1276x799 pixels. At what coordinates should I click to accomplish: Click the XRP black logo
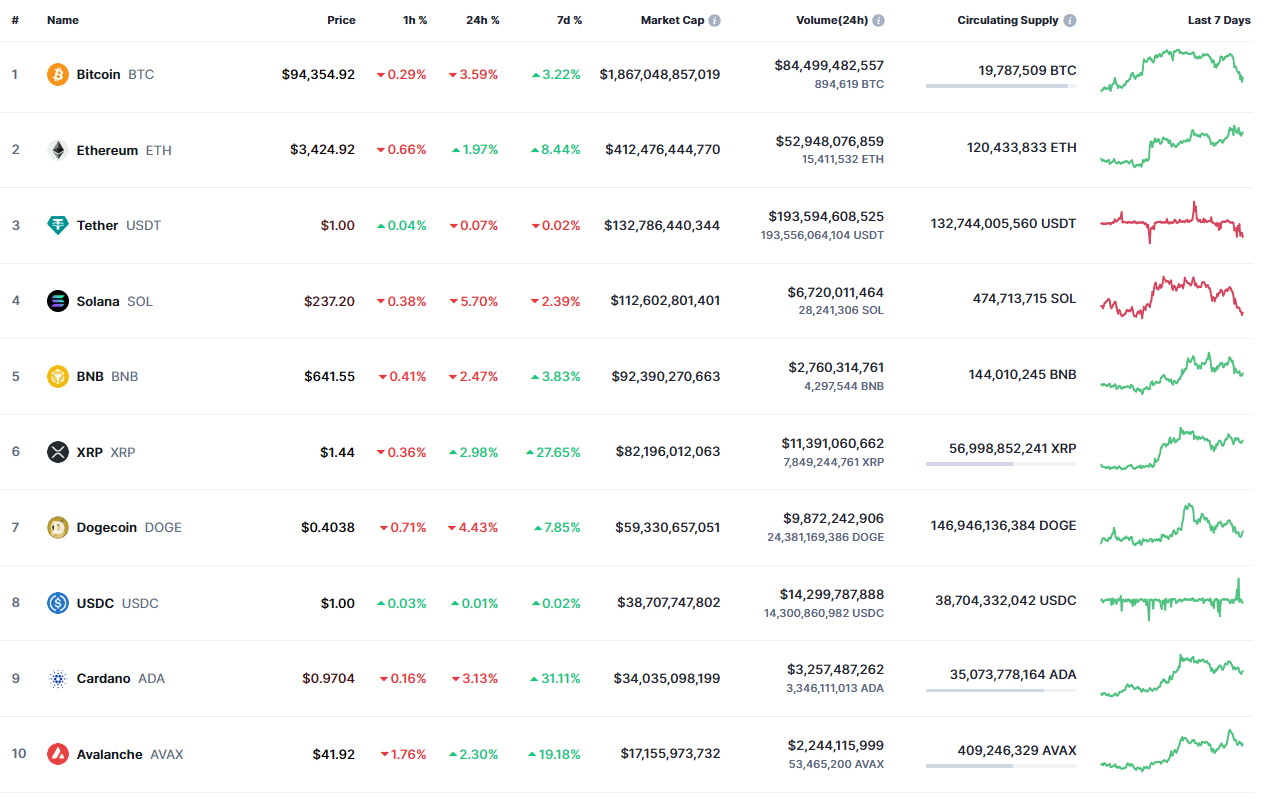(58, 452)
